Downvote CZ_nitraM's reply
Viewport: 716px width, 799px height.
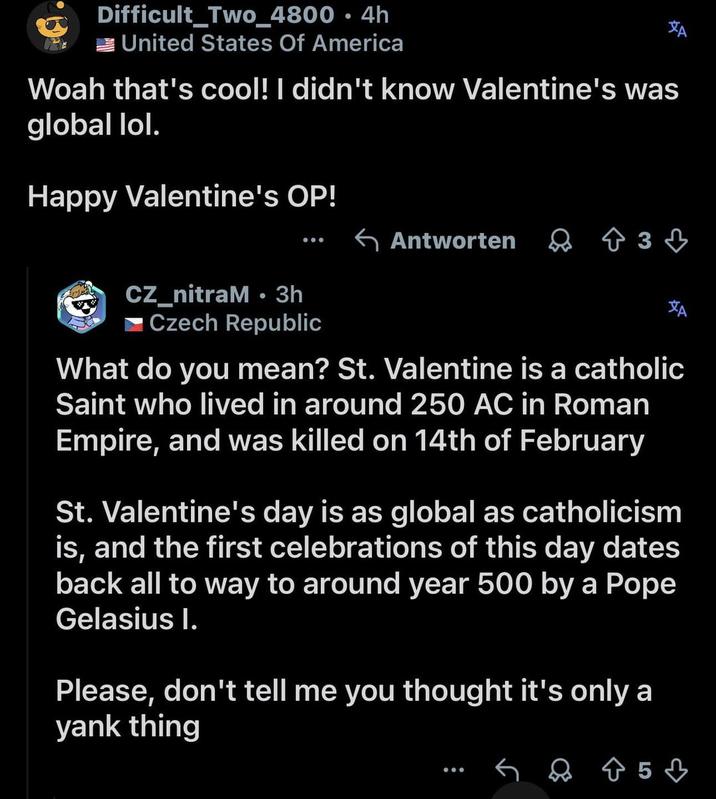click(x=676, y=769)
